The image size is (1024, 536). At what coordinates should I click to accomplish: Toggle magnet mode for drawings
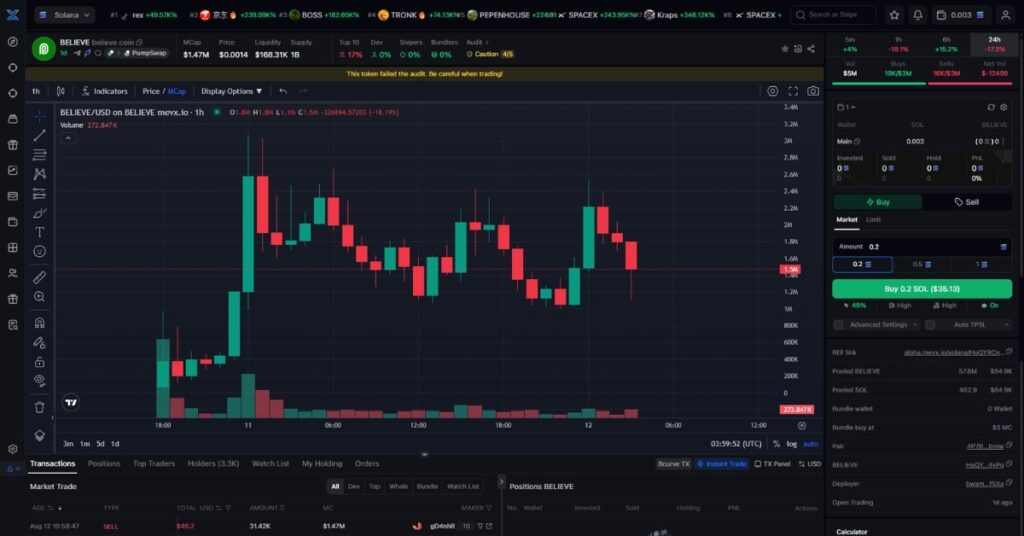tap(39, 323)
